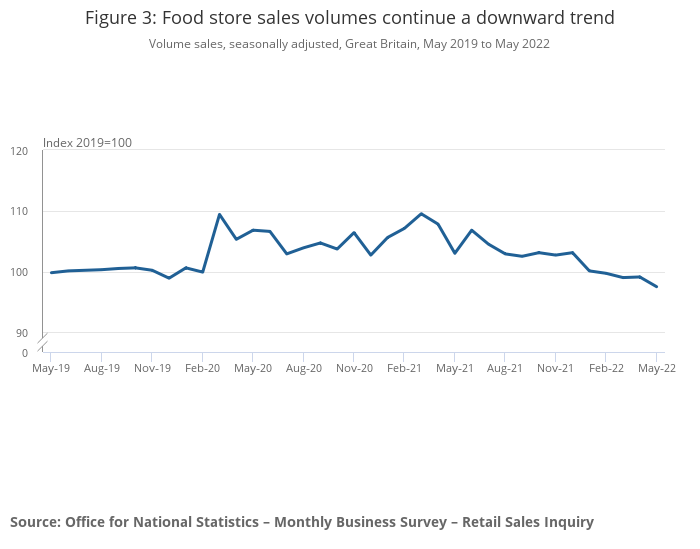Select the Aug-21 x-axis label
Image resolution: width=700 pixels, height=549 pixels.
[x=505, y=369]
